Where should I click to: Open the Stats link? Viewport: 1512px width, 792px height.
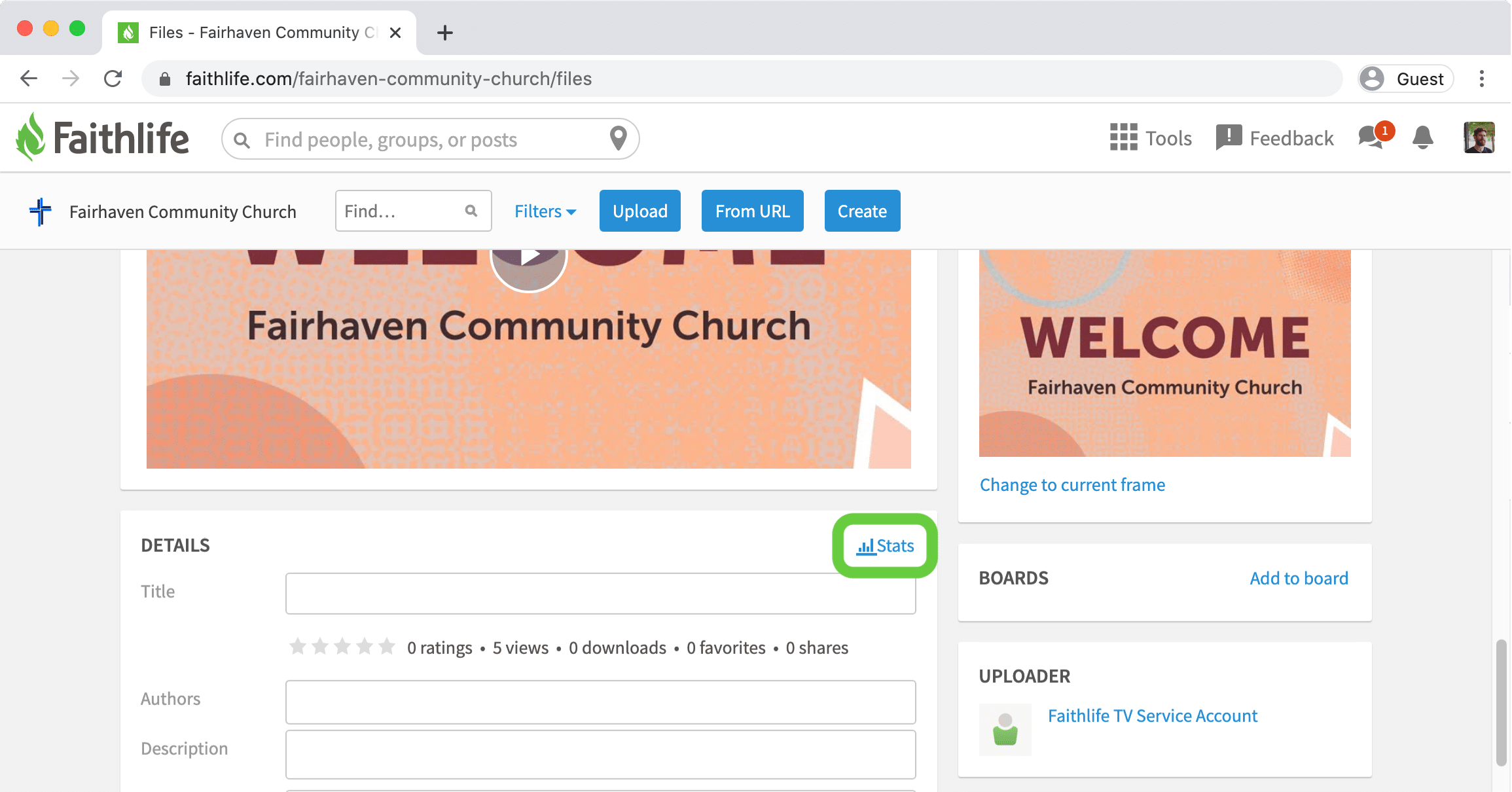(885, 545)
